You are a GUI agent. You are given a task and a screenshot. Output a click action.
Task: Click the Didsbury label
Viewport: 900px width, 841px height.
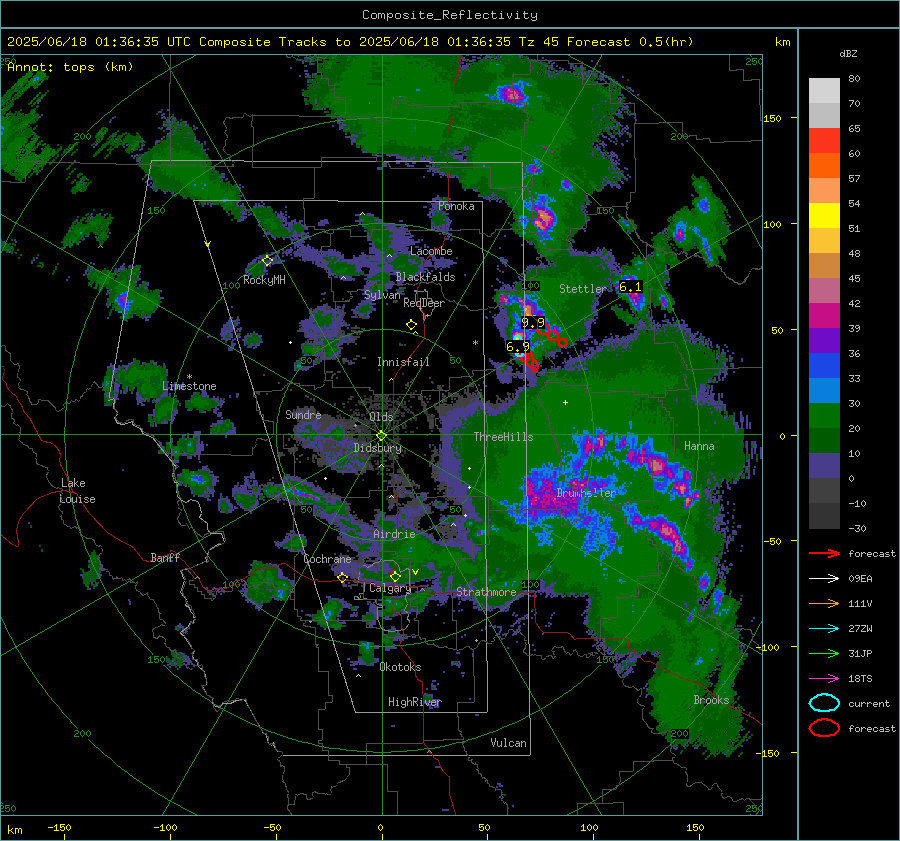[377, 448]
